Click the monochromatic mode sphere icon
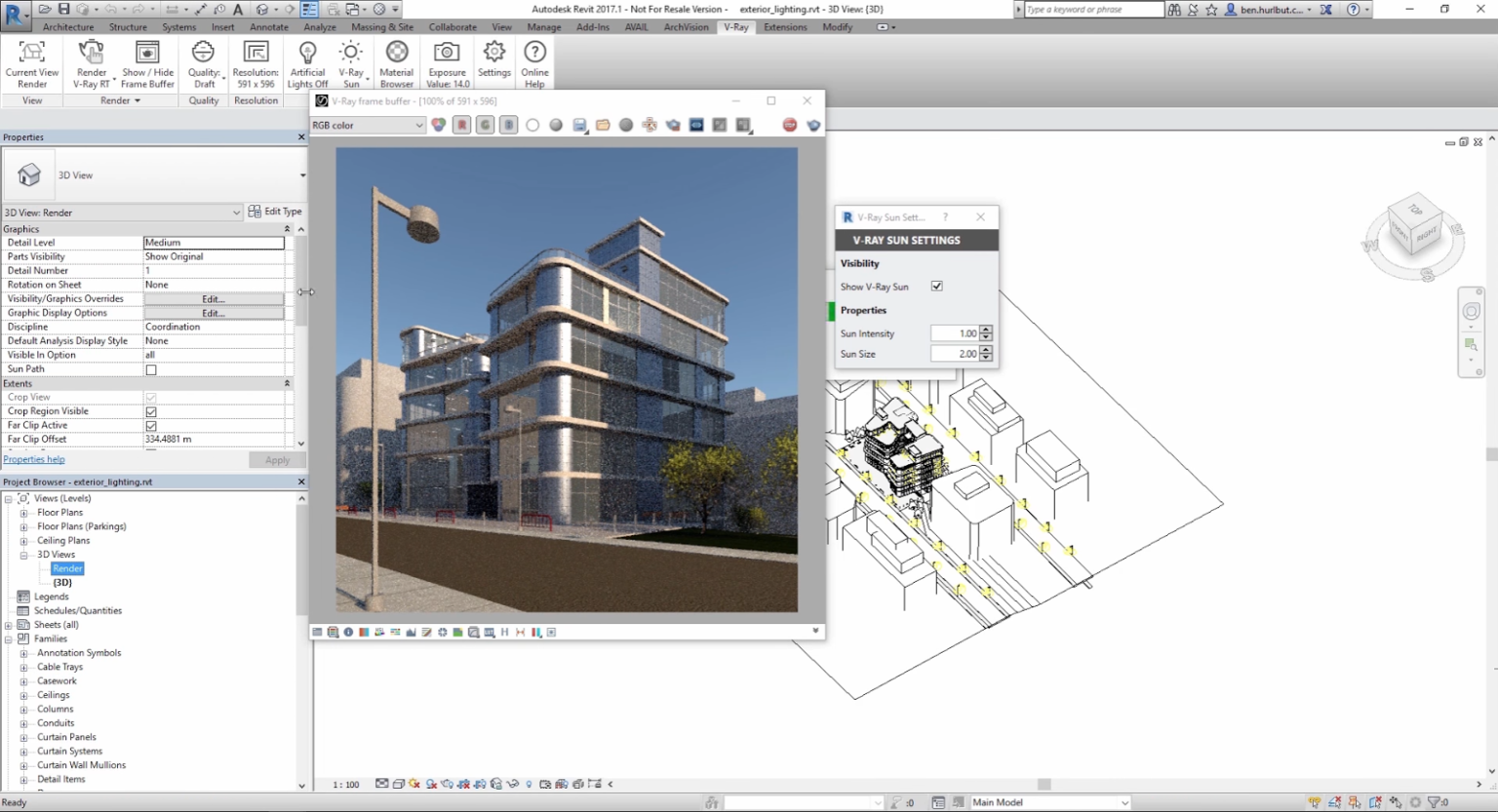 [x=556, y=125]
